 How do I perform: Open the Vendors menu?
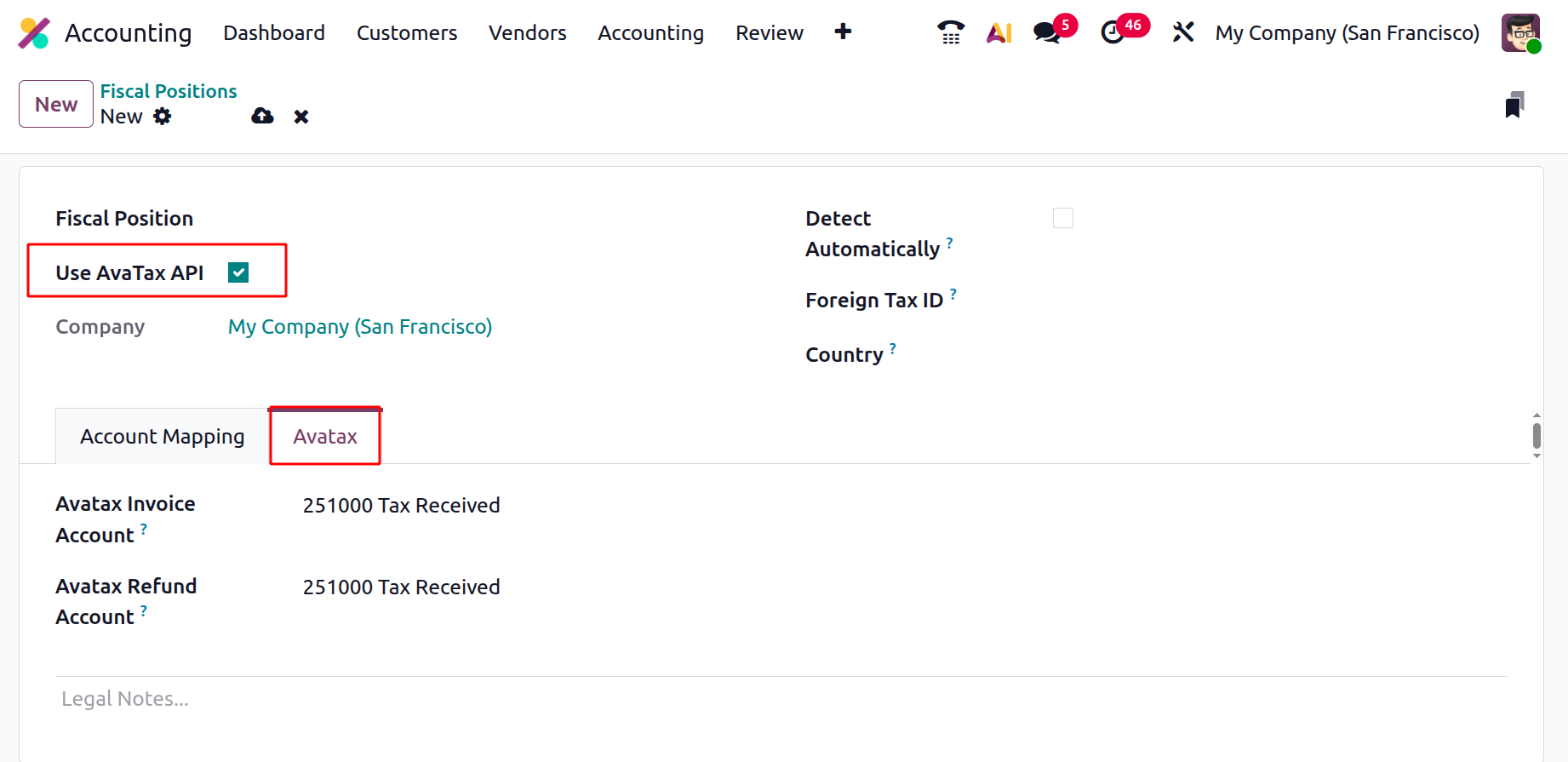coord(527,33)
